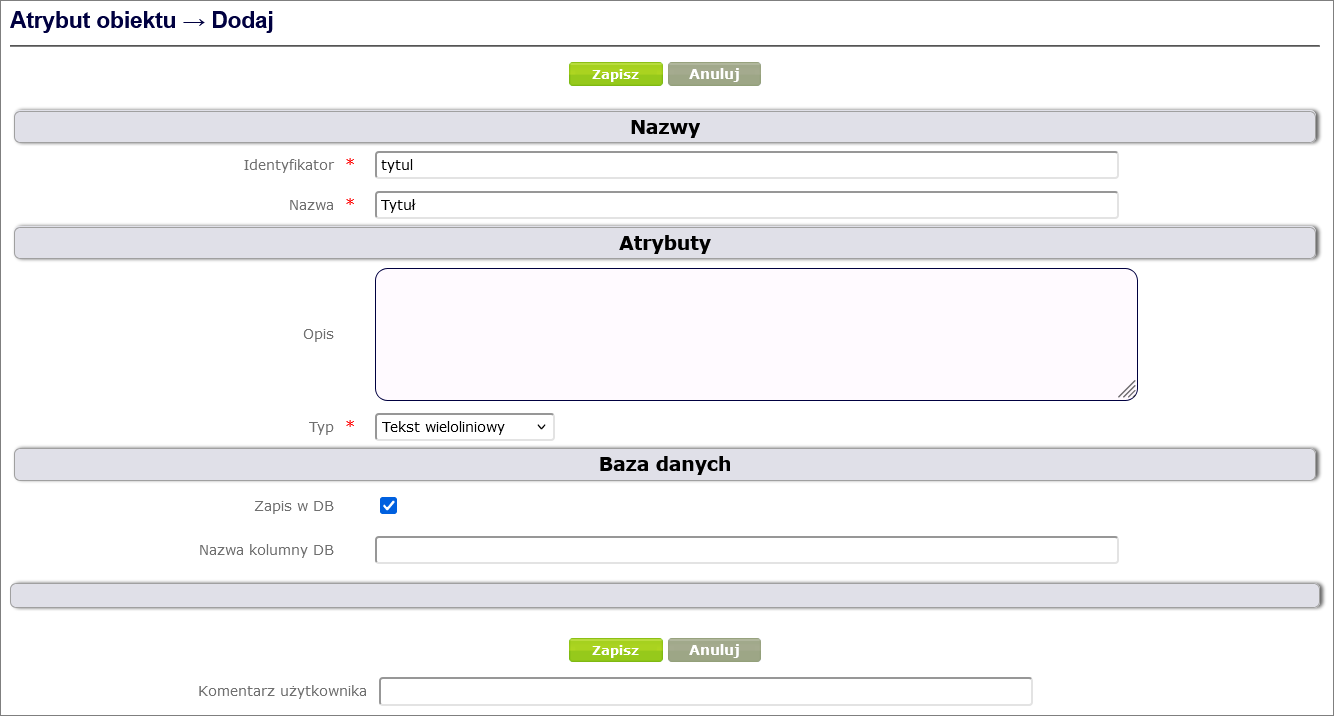Viewport: 1336px width, 718px height.
Task: Click the Identyfikator field label
Action: point(288,165)
